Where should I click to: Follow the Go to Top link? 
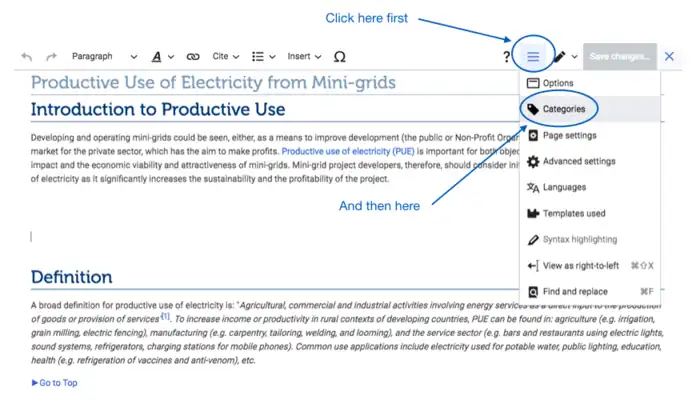point(58,383)
